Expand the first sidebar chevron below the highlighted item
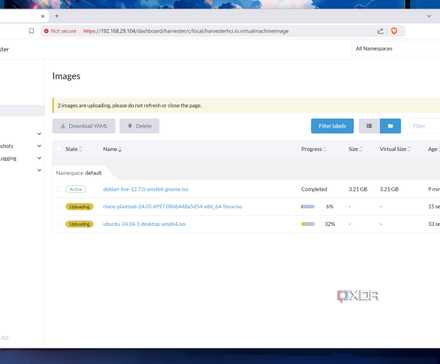The image size is (440, 364). pyautogui.click(x=39, y=134)
